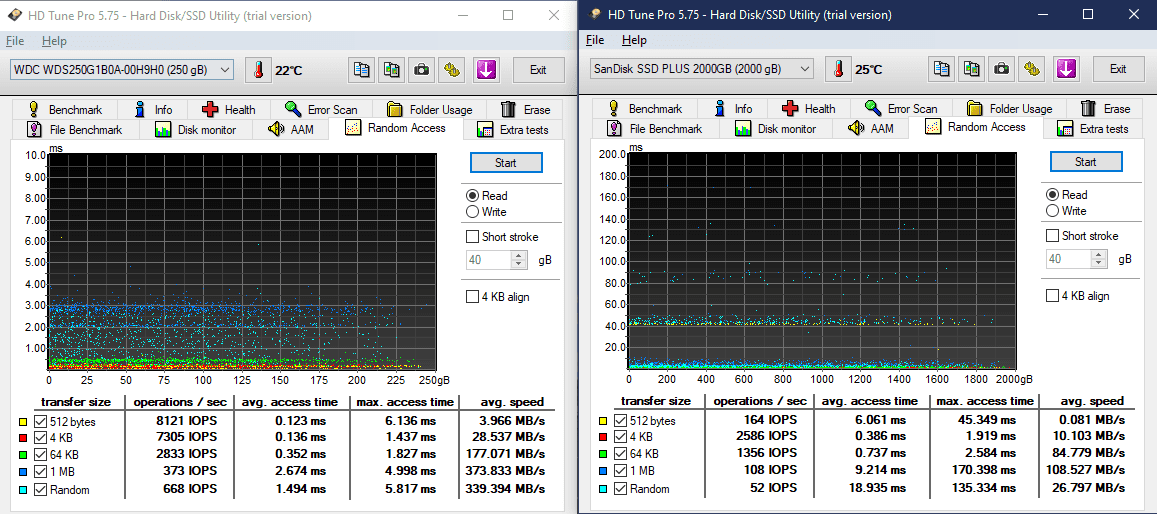Open Extra tests tab in SanDisk window
Viewport: 1157px width, 514px height.
(x=1093, y=129)
